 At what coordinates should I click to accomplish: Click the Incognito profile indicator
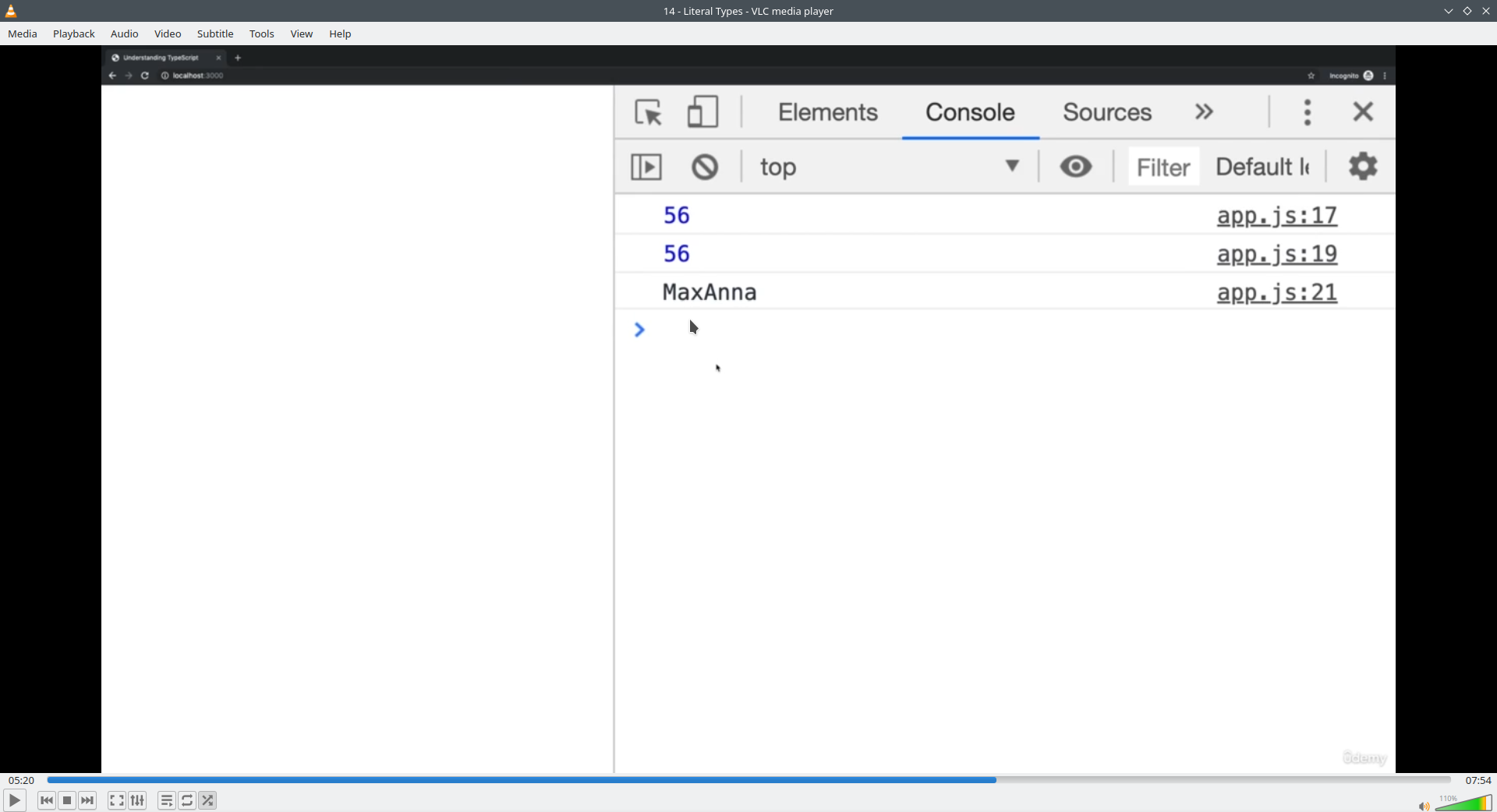click(x=1351, y=76)
